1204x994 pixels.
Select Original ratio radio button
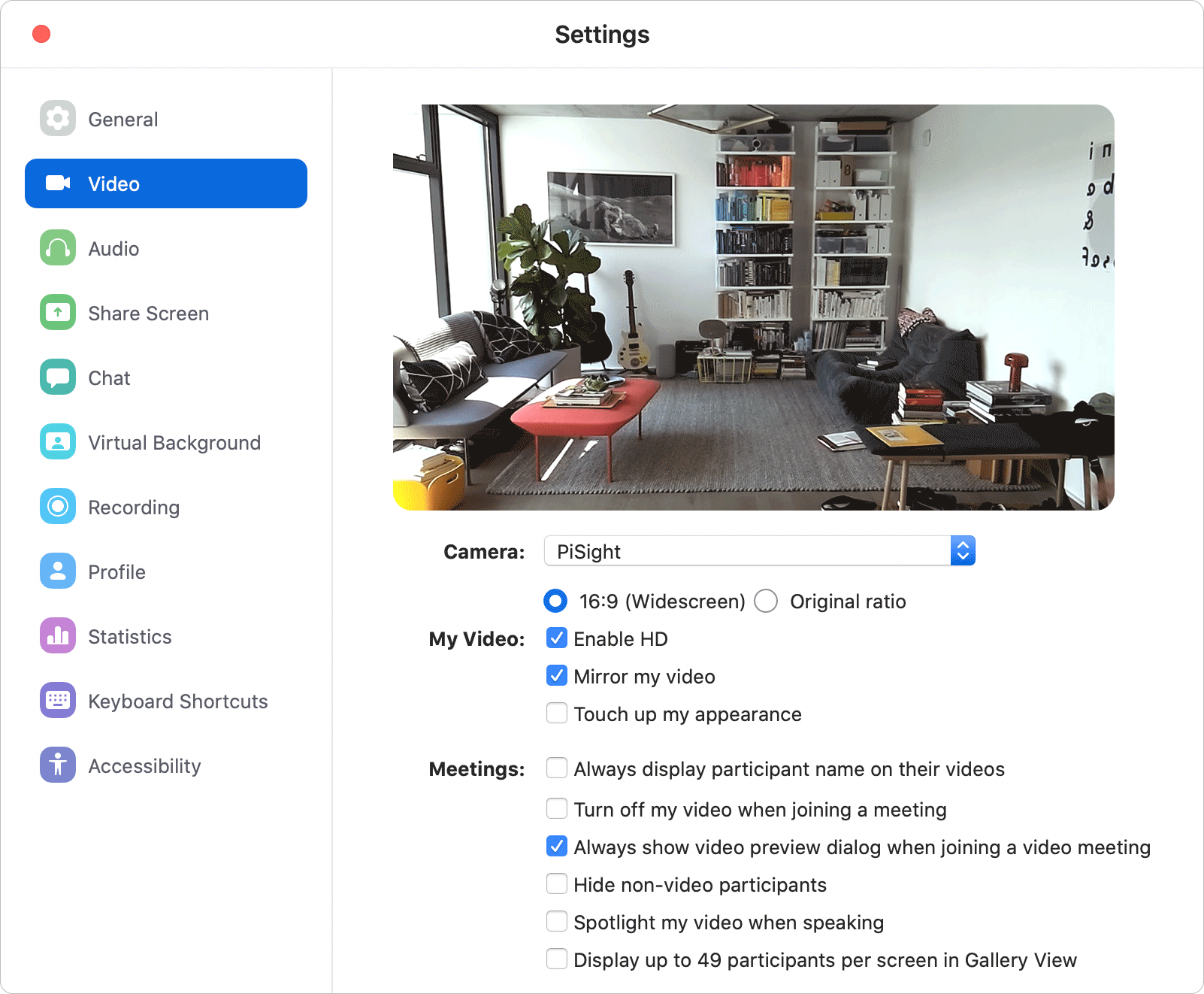coord(766,601)
